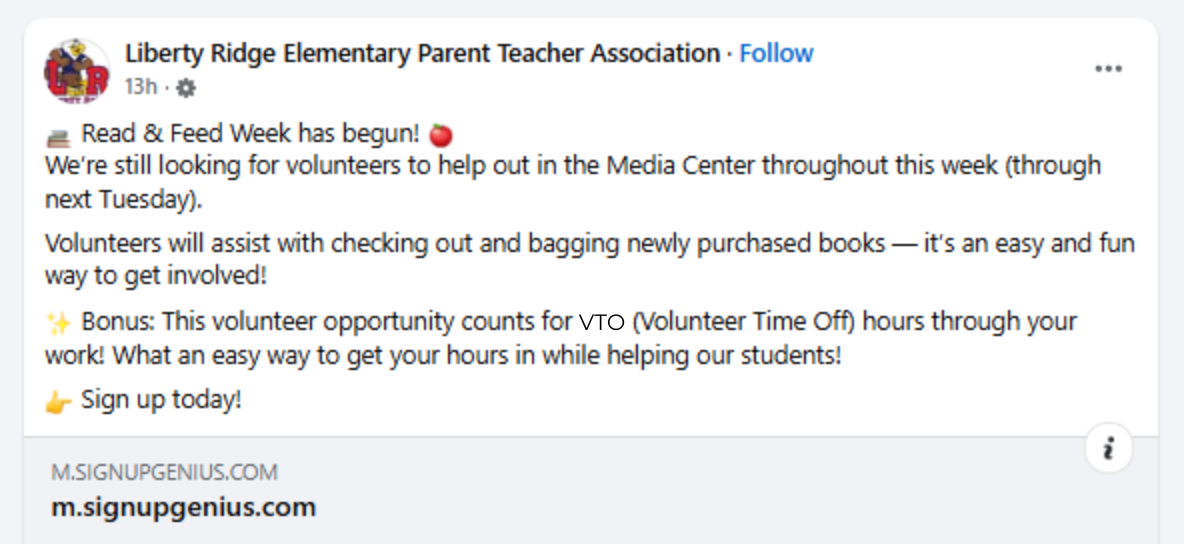Click the gear audience icon beside timestamp

tap(186, 88)
